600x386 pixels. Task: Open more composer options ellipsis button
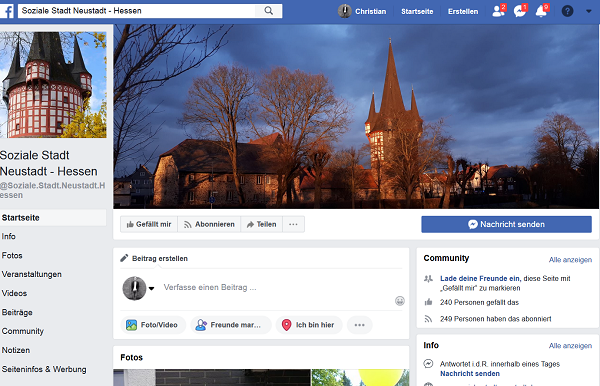tap(359, 325)
